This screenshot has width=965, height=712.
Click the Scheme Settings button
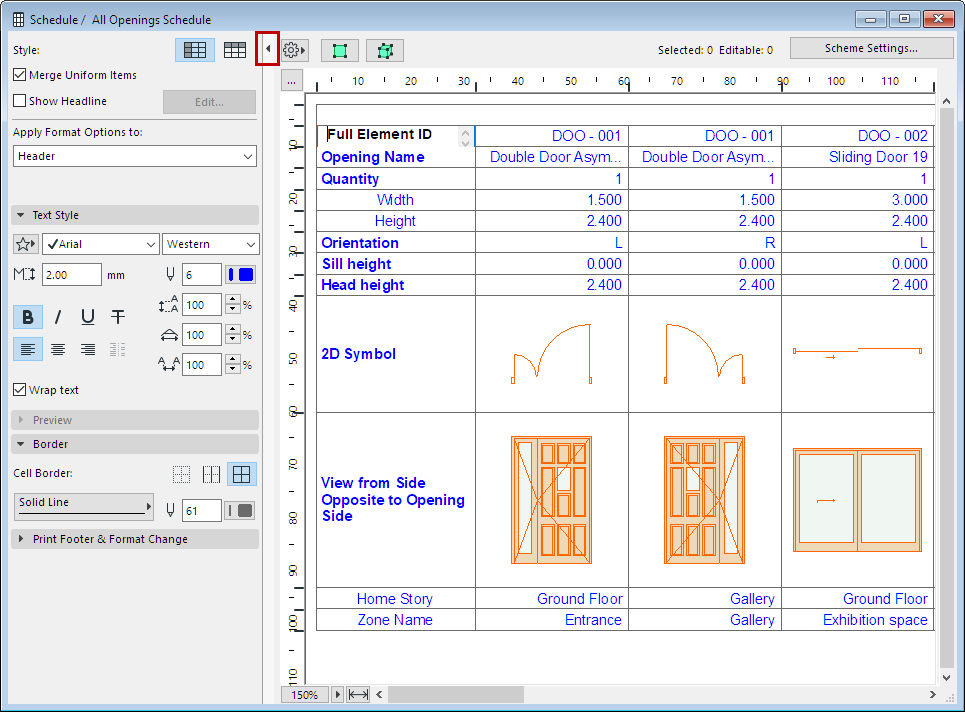[x=871, y=48]
